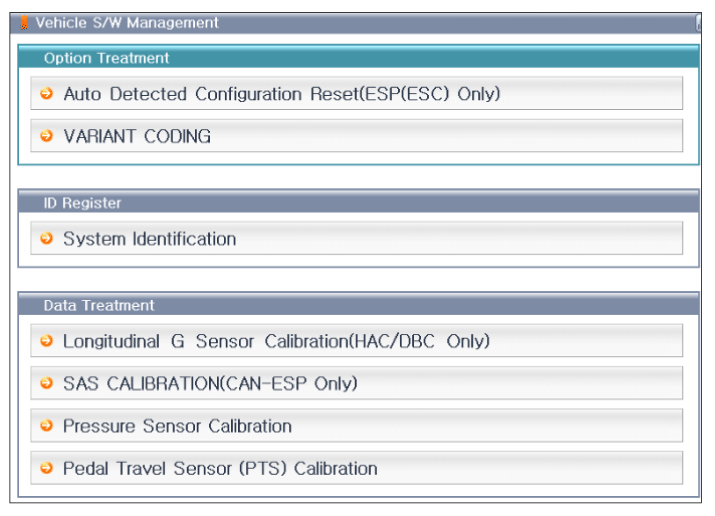Launch Pedal Travel Sensor (PTS) Calibration
The width and height of the screenshot is (715, 516).
click(357, 468)
